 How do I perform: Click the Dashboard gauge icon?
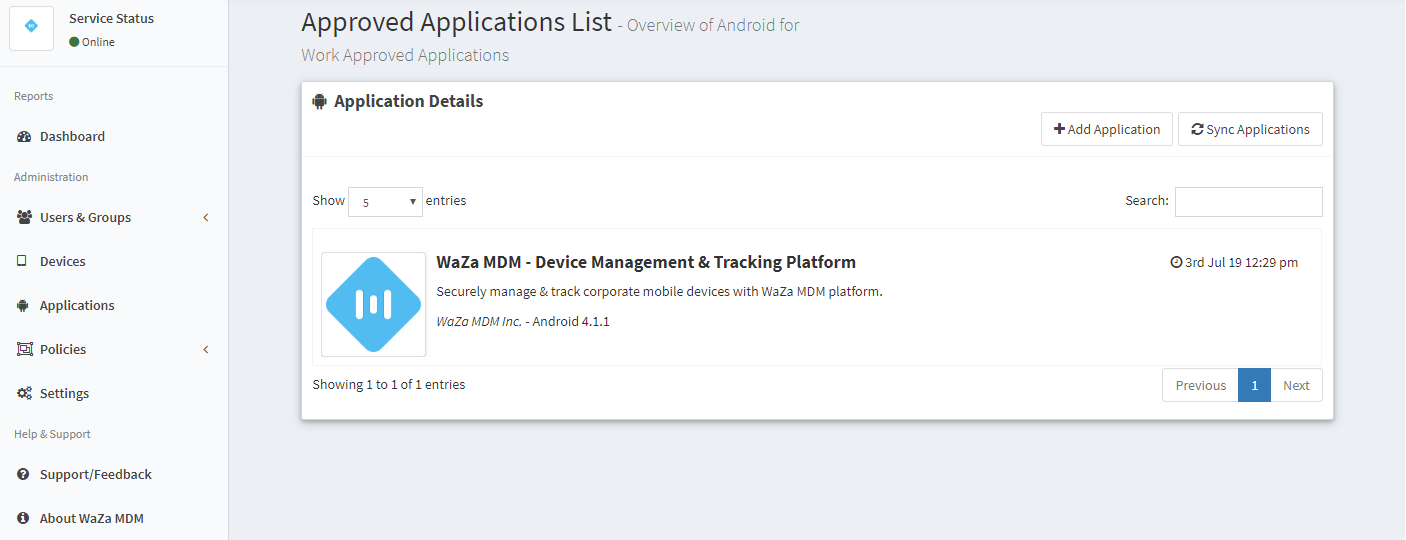pos(24,137)
